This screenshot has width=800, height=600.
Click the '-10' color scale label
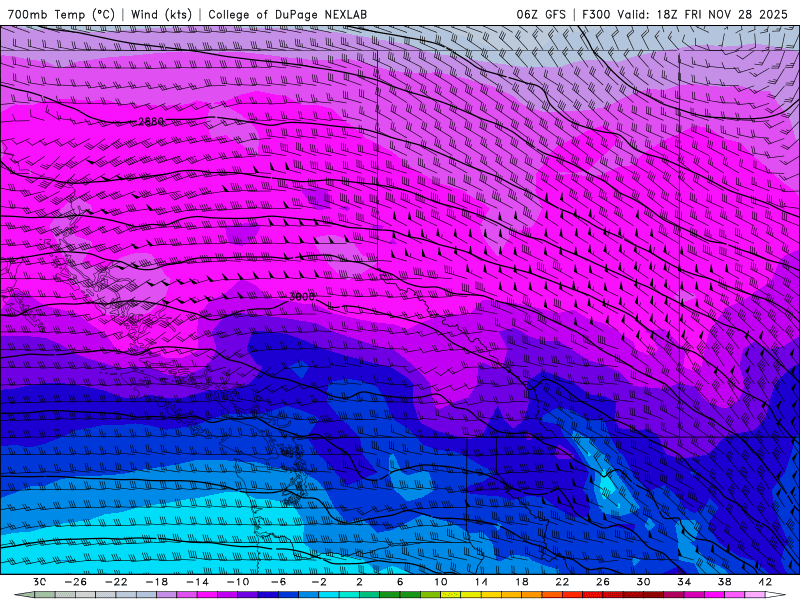[238, 582]
